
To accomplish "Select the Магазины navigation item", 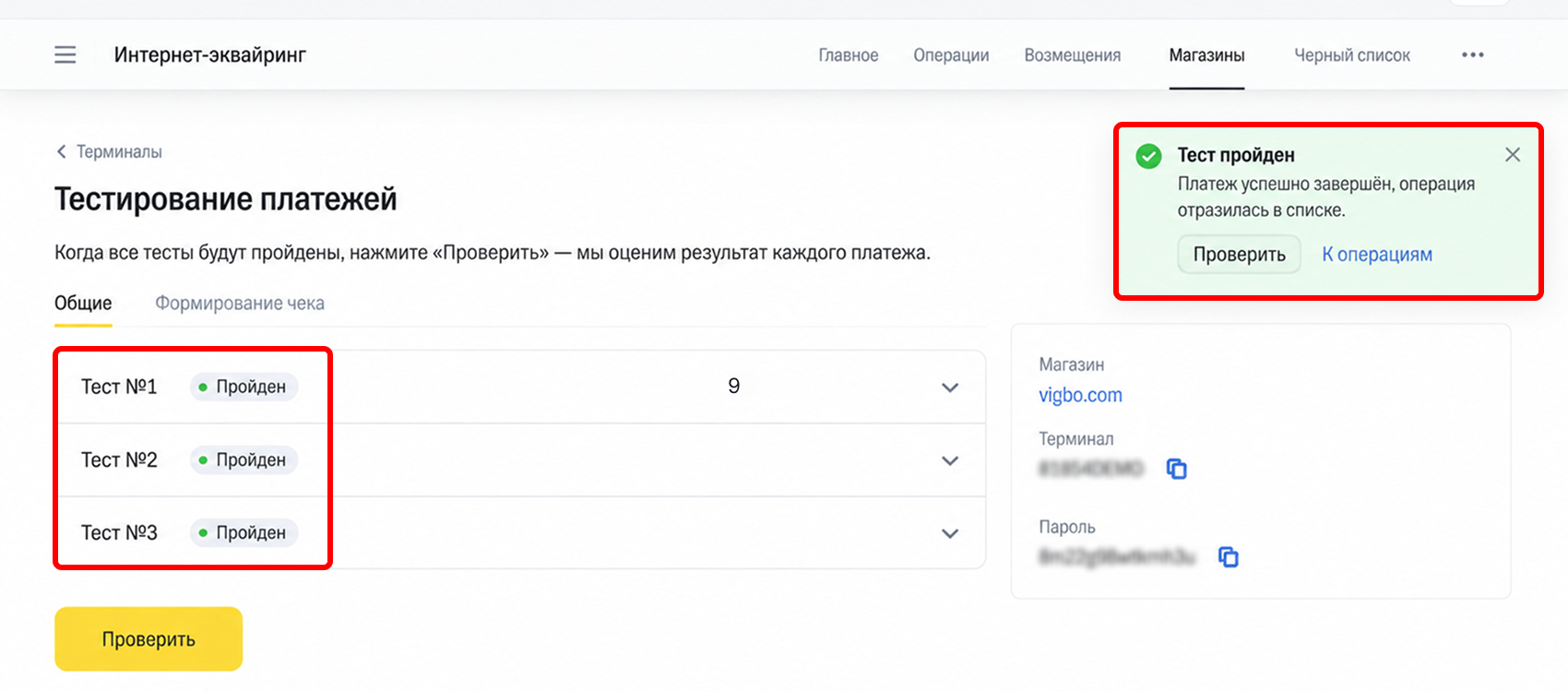I will coord(1206,55).
